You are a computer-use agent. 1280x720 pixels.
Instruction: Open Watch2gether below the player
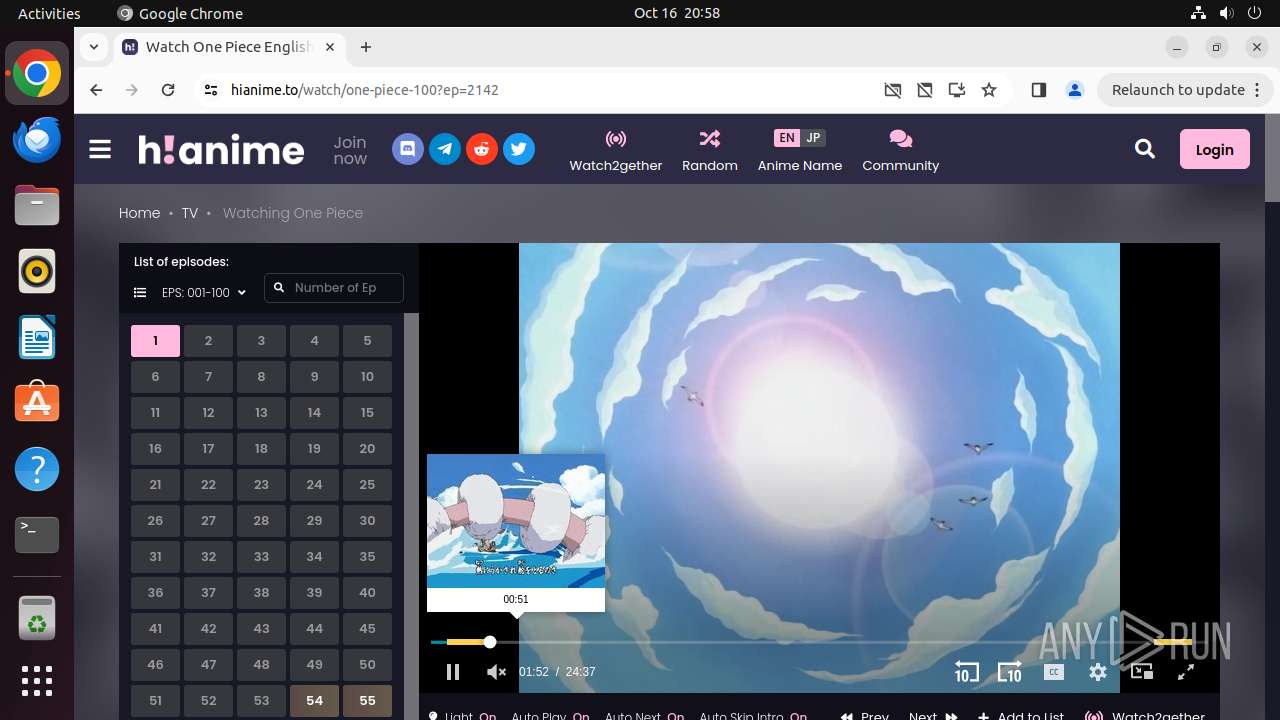click(1145, 715)
